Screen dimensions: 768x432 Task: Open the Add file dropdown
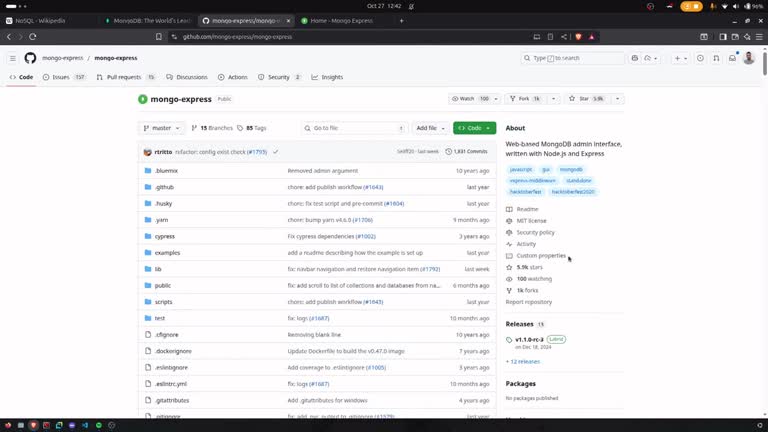coord(431,128)
